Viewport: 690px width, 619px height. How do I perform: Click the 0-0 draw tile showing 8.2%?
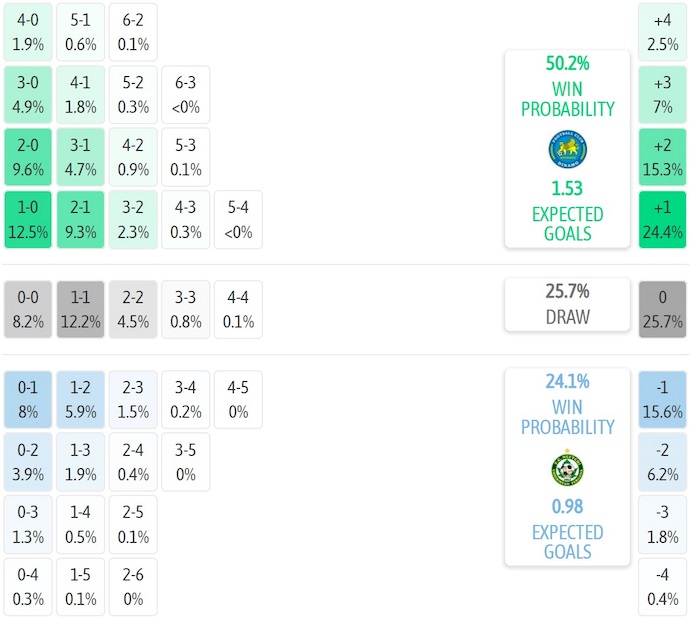tap(28, 310)
